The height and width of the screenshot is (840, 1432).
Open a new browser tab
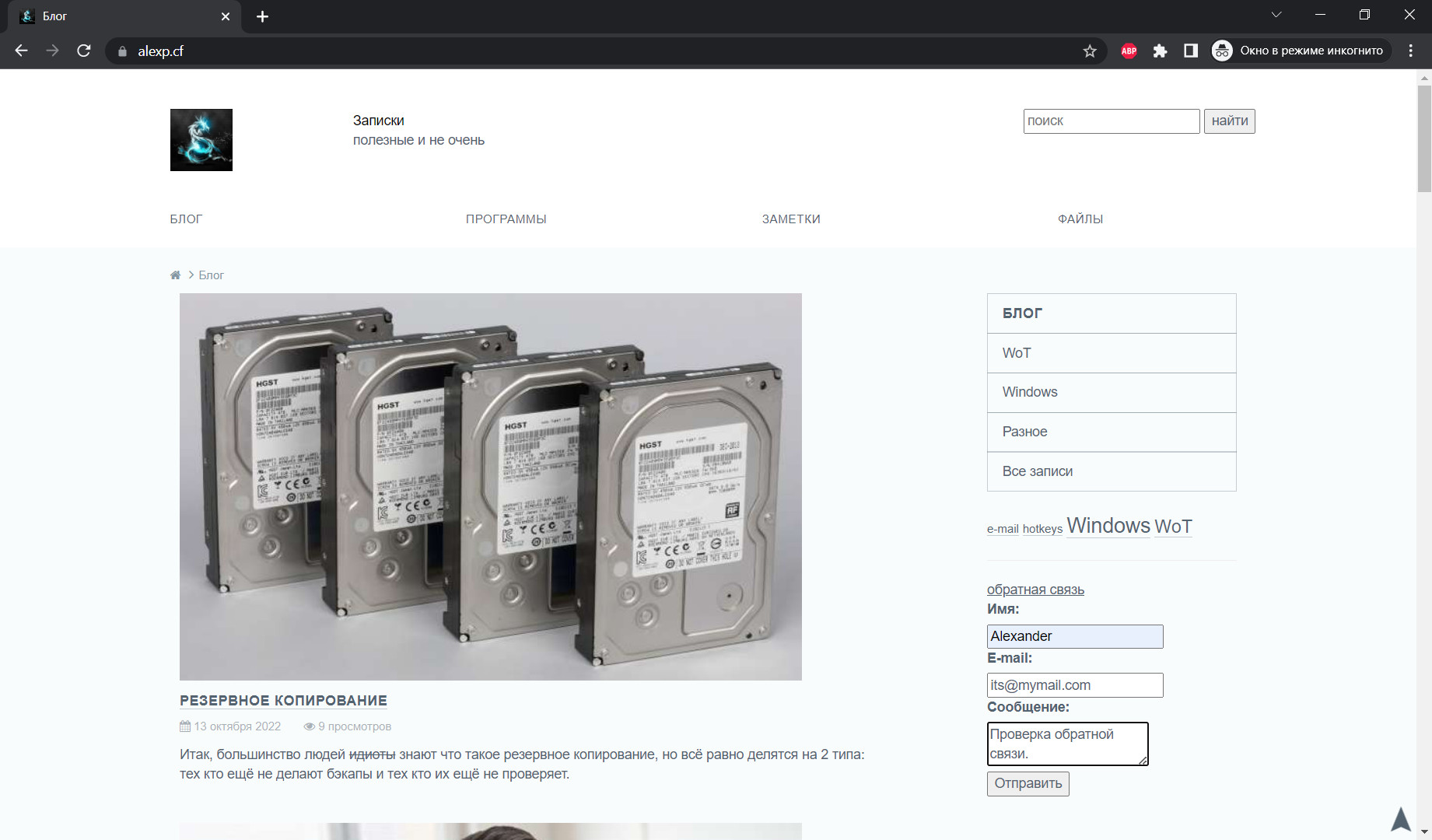point(262,16)
